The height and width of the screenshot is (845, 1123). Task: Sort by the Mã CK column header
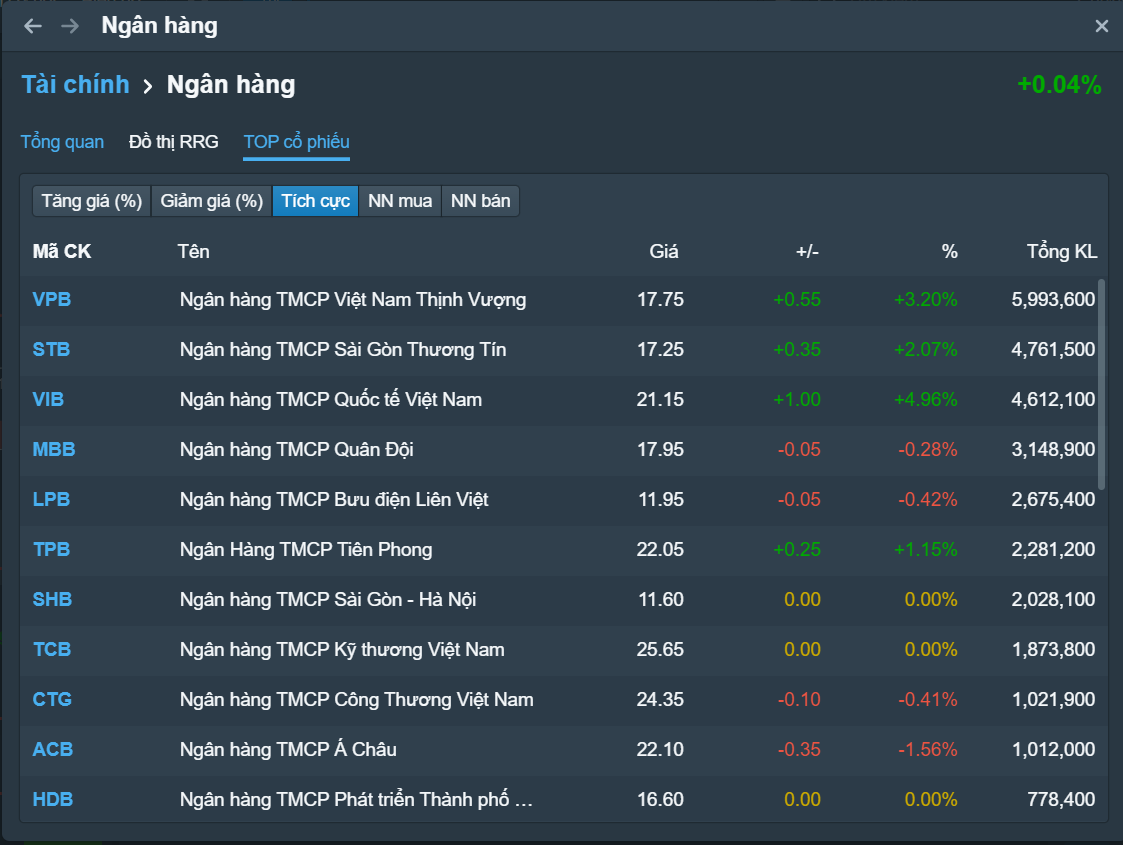62,251
